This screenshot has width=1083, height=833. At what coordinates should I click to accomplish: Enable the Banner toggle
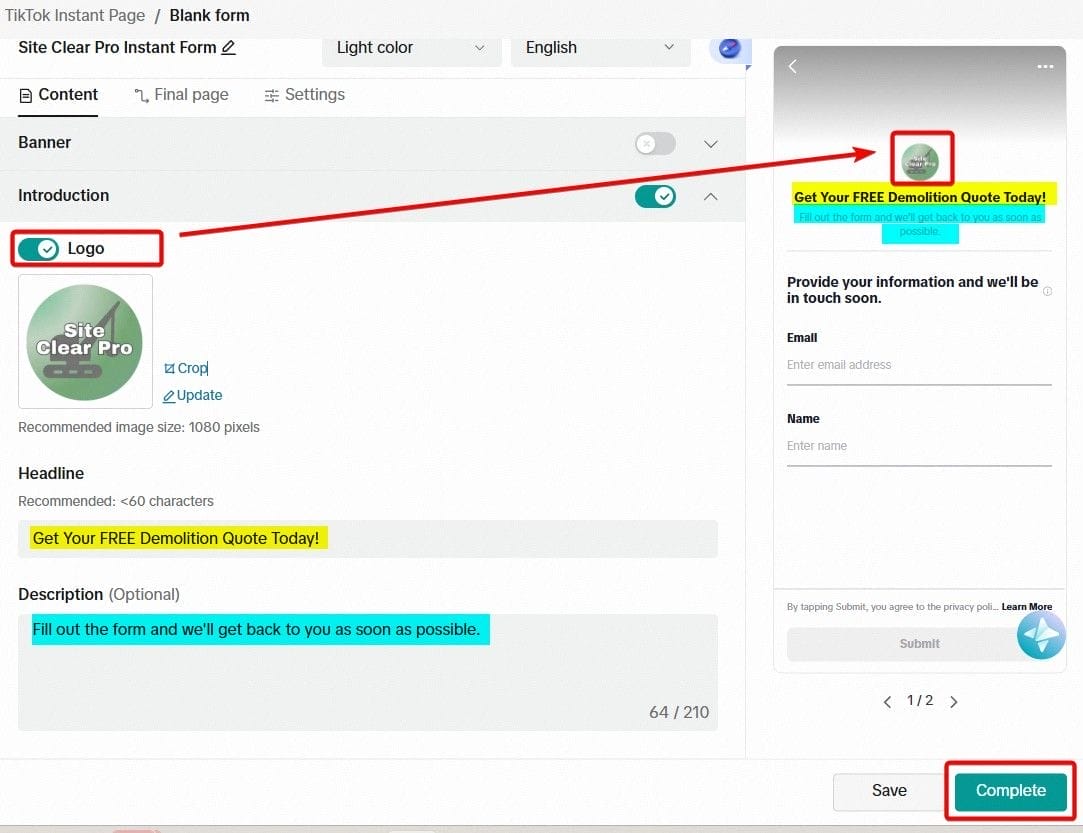coord(655,144)
